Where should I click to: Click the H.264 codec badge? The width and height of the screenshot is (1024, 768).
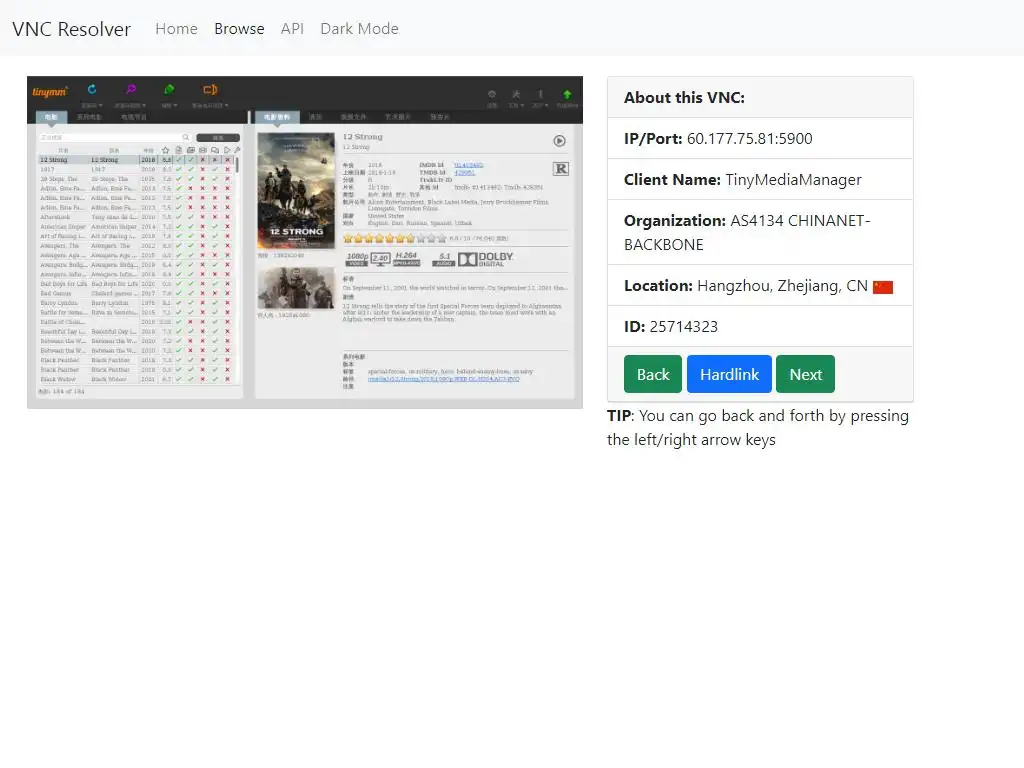click(x=406, y=259)
